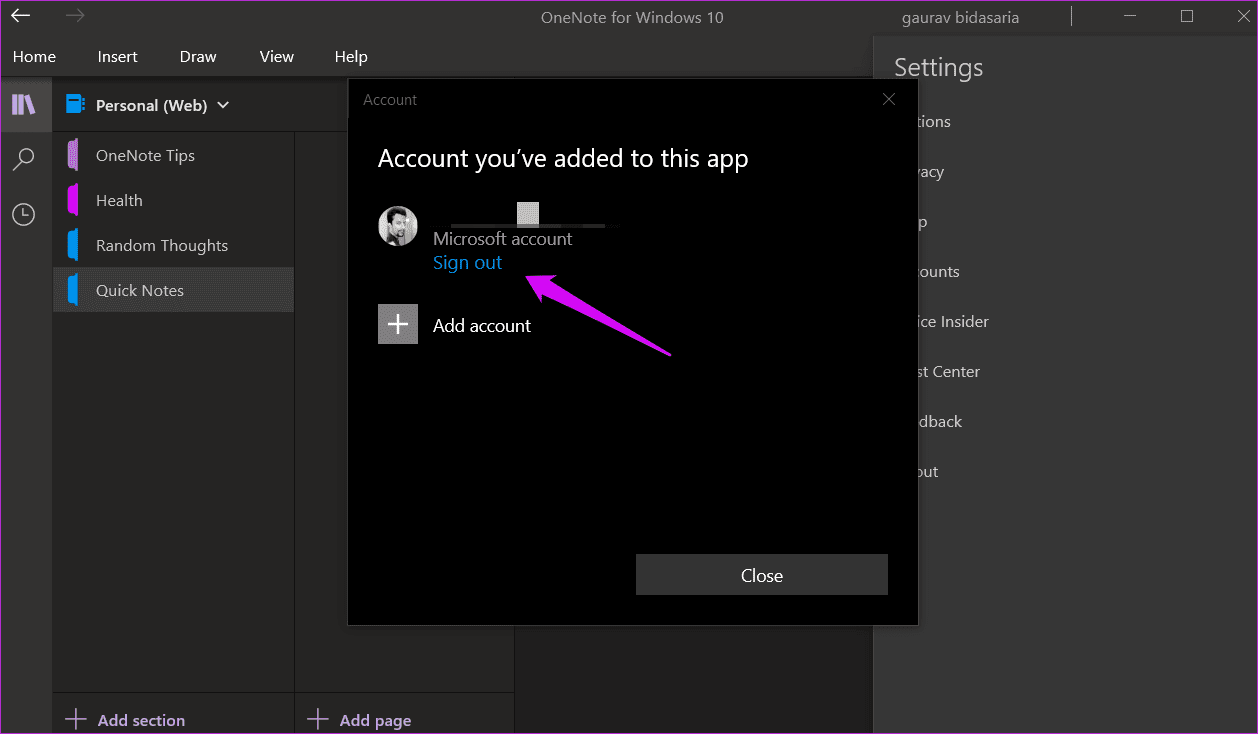This screenshot has height=734, width=1258.
Task: Open the Help tab
Action: point(351,57)
